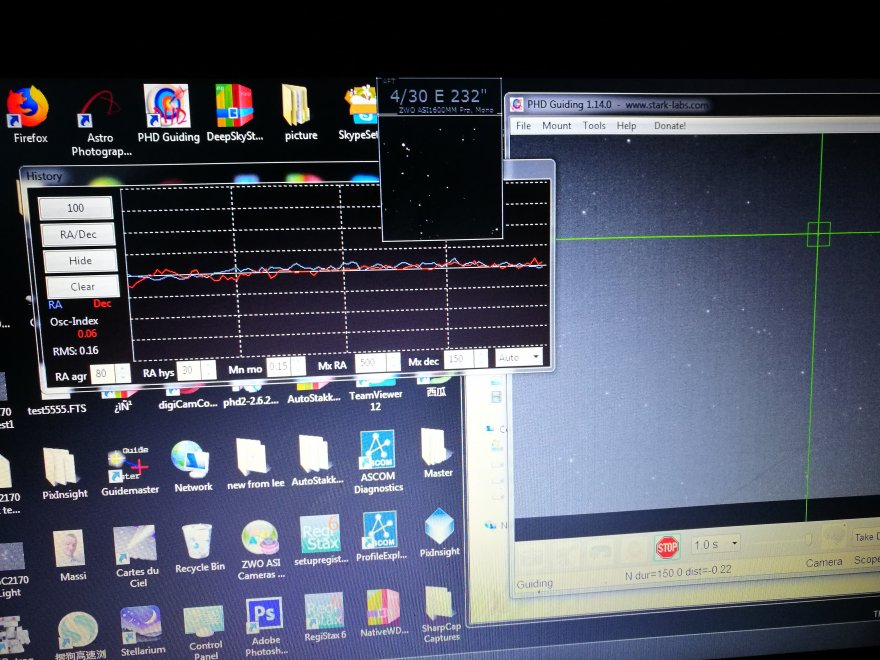Launch the PHD Guiding desktop shortcut

[x=168, y=114]
